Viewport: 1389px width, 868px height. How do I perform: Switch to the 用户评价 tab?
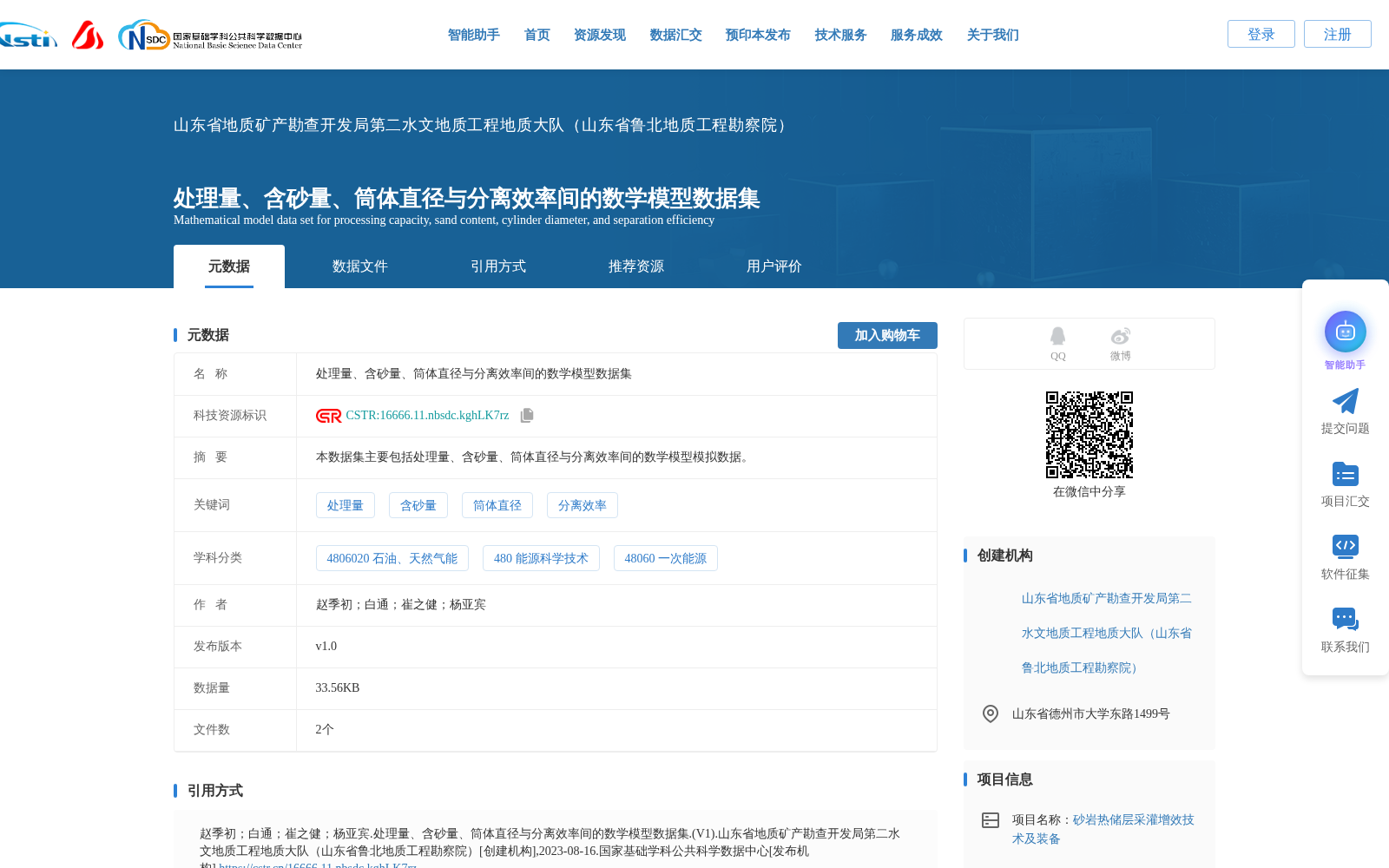click(x=773, y=266)
